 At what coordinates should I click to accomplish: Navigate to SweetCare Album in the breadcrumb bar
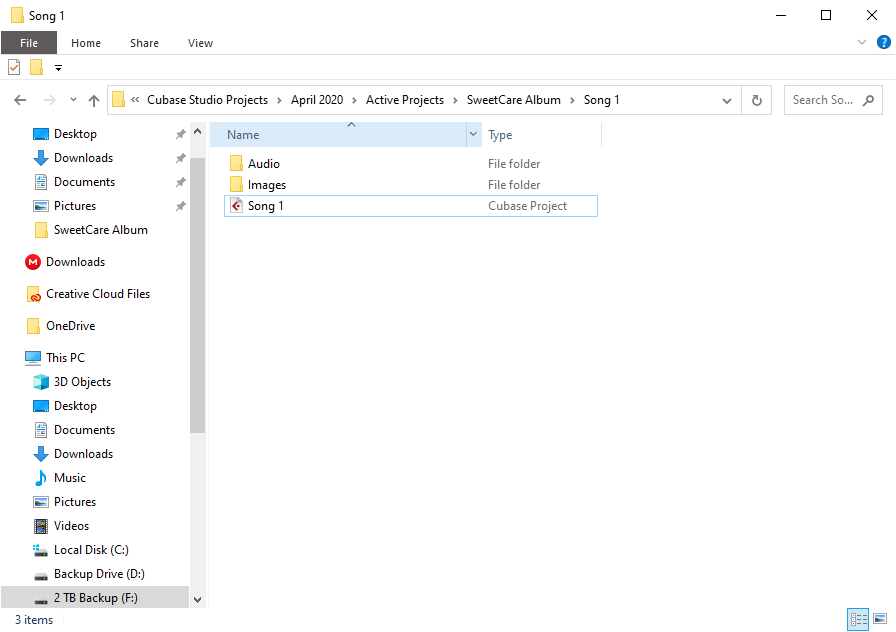click(x=514, y=100)
